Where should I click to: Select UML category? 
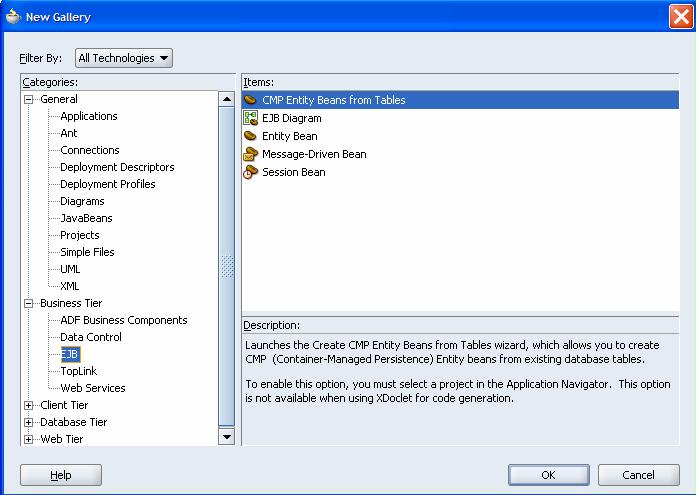click(70, 269)
